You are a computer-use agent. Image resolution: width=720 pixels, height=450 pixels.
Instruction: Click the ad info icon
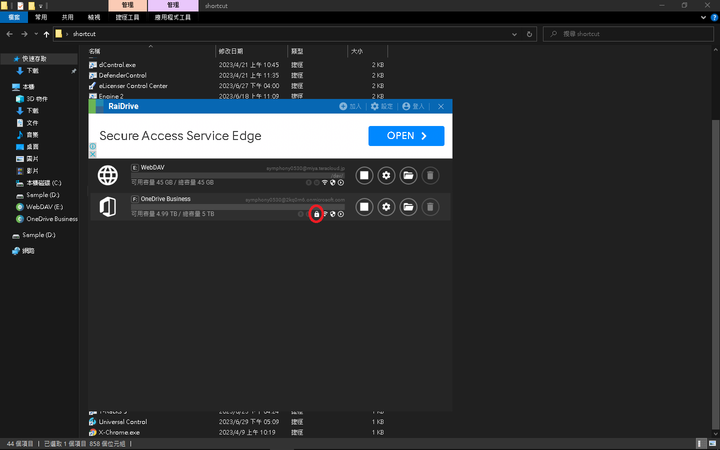pos(93,146)
